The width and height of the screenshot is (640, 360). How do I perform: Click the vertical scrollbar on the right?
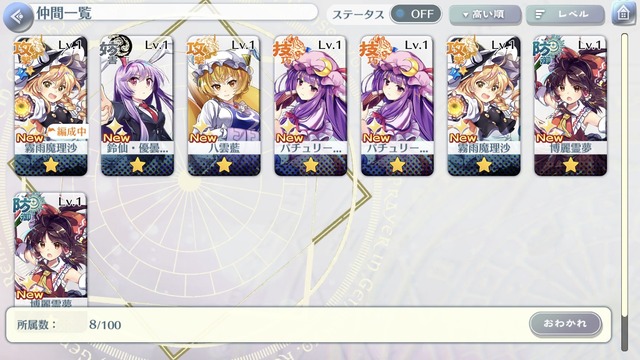pyautogui.click(x=624, y=192)
